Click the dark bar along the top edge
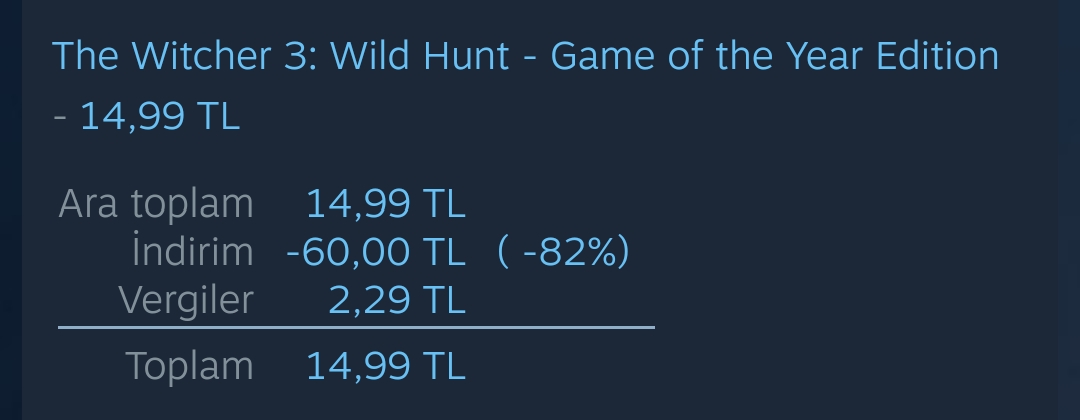The width and height of the screenshot is (1080, 420). pos(540,5)
